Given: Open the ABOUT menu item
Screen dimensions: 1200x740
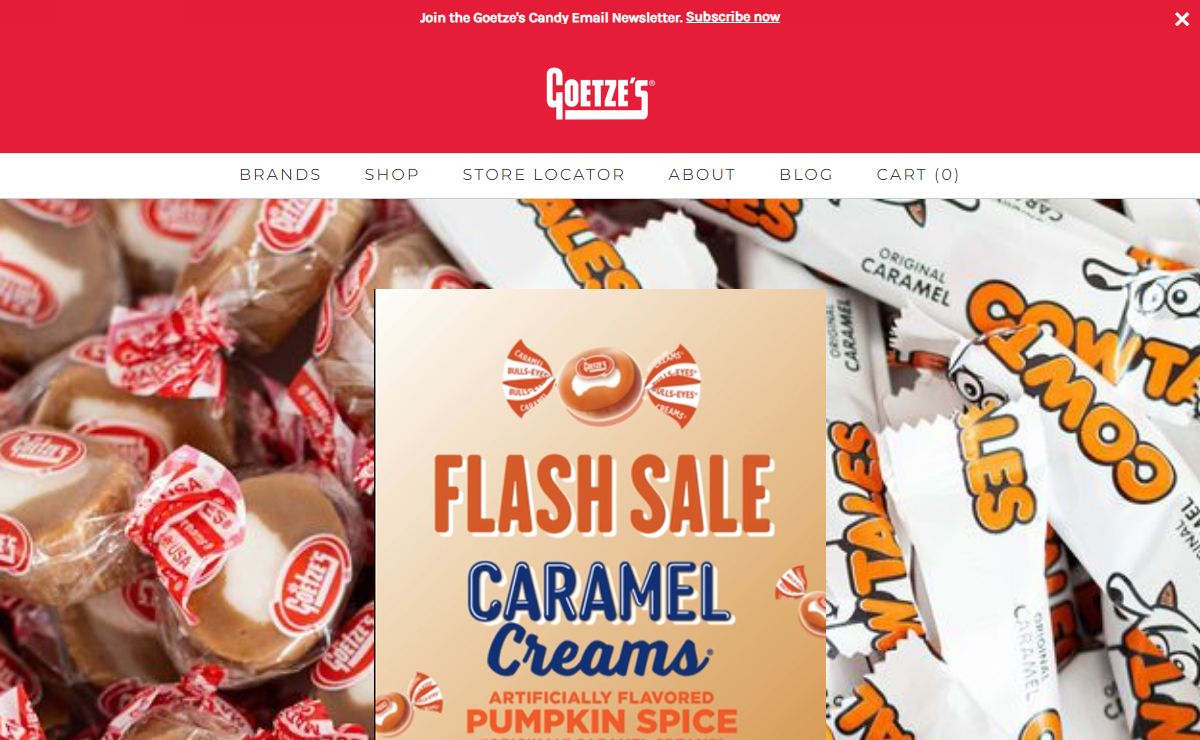Looking at the screenshot, I should point(702,174).
